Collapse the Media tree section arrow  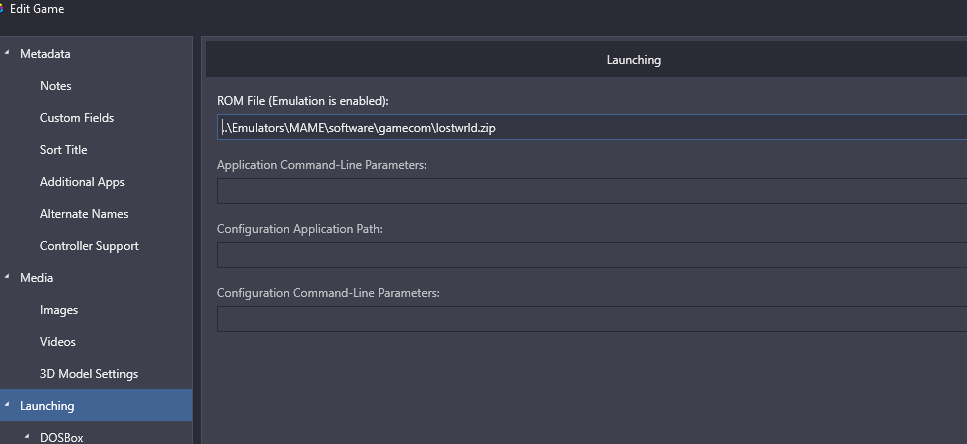pos(7,277)
